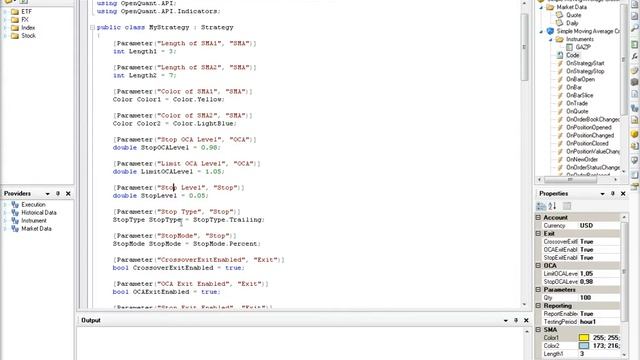Select the Quote market data item
The height and width of the screenshot is (360, 640).
569,15
